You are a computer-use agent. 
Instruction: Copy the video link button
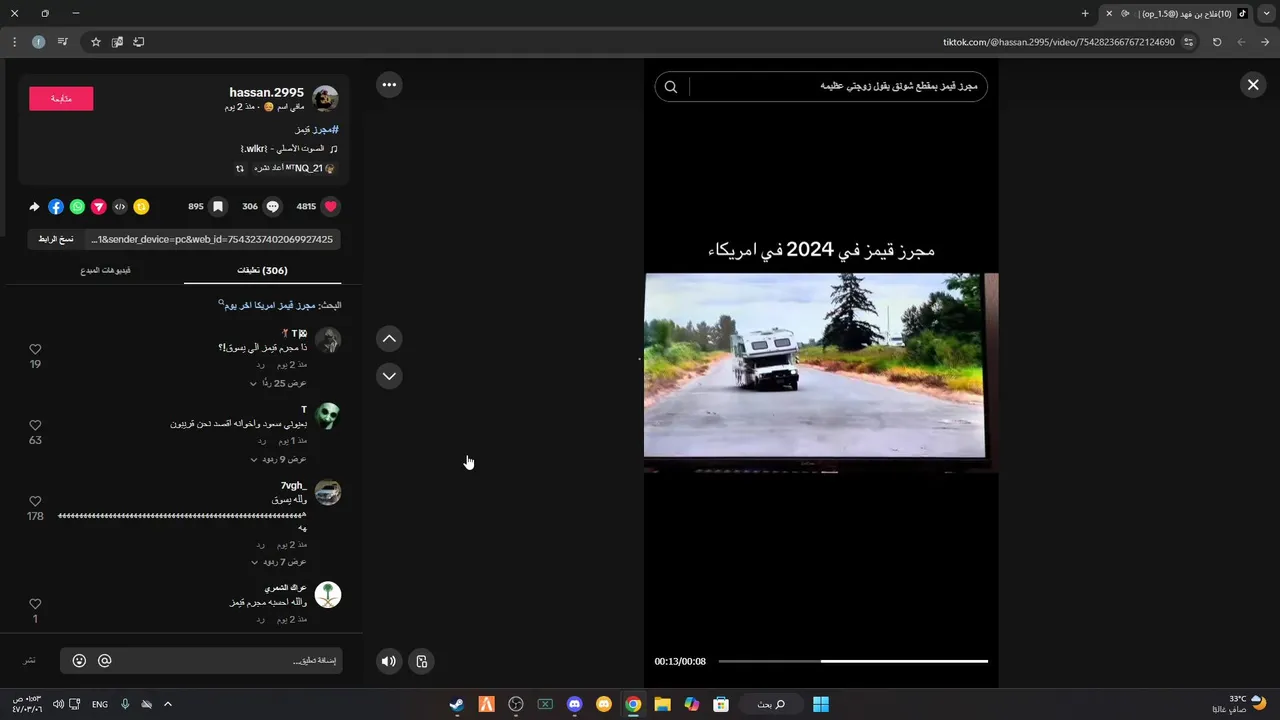pyautogui.click(x=56, y=239)
